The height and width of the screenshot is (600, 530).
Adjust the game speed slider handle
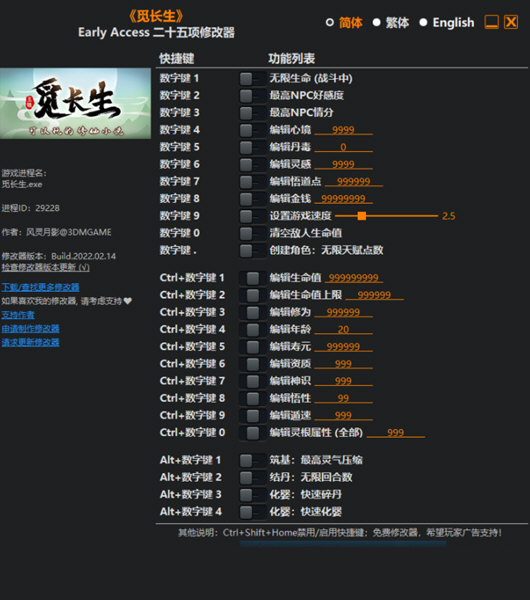tap(362, 216)
